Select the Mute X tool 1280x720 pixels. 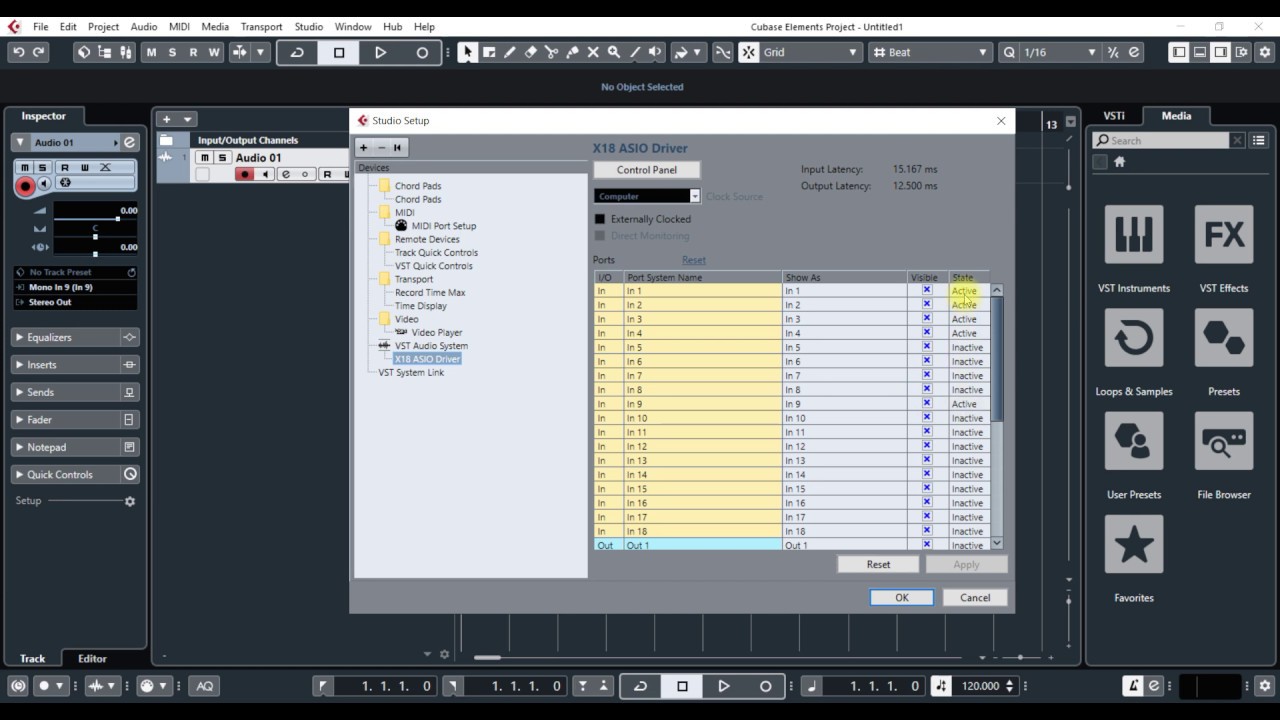tap(593, 52)
